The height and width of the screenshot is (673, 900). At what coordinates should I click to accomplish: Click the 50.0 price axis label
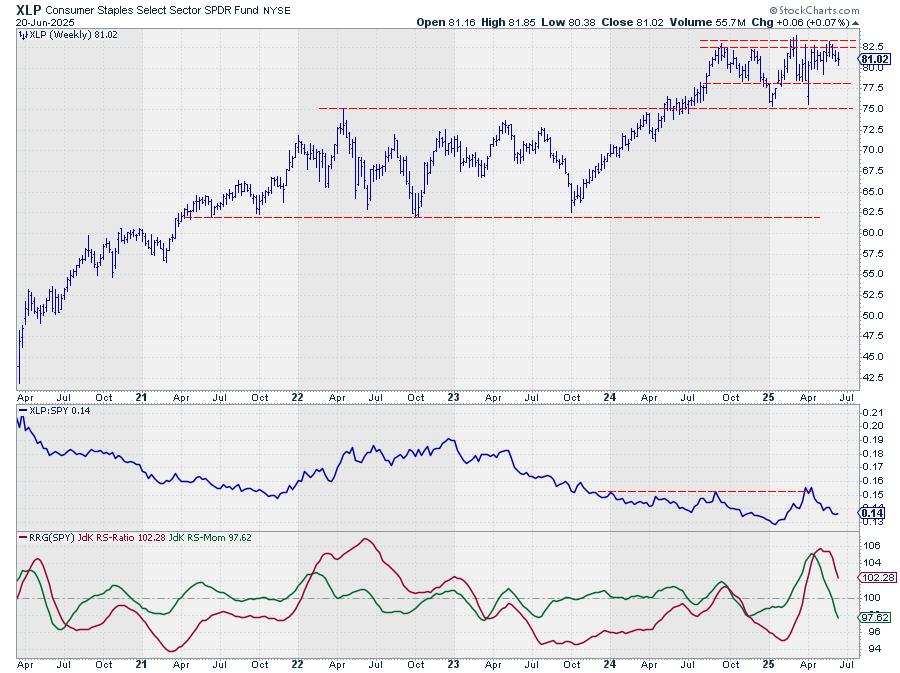(872, 316)
